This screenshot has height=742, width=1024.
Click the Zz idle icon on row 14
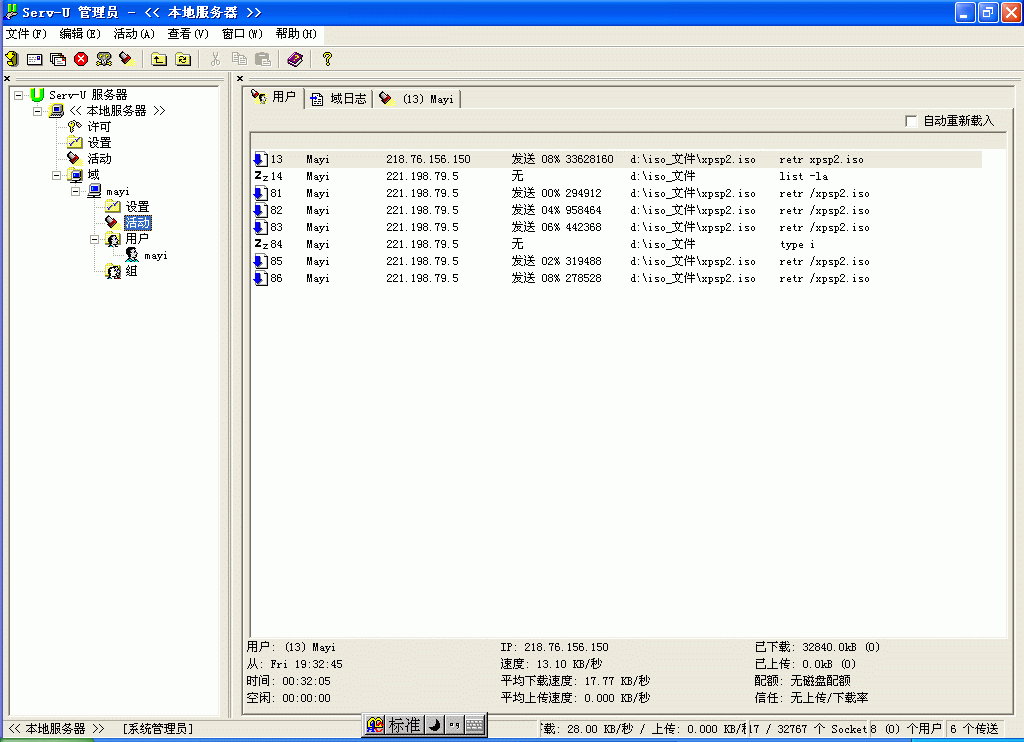(x=261, y=176)
